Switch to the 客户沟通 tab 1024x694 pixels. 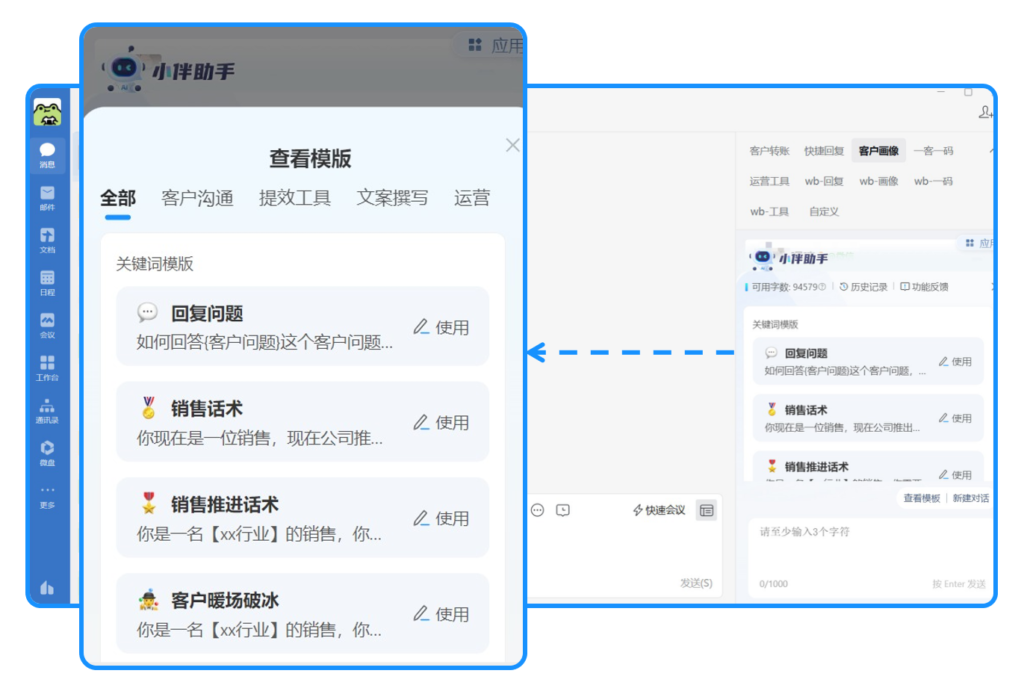[x=197, y=198]
